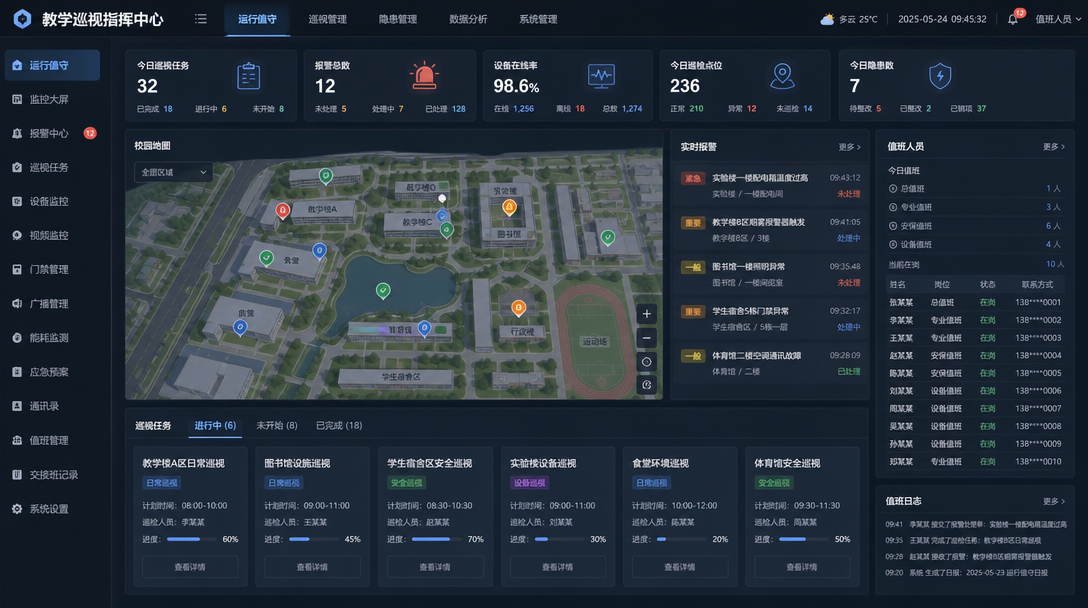Image resolution: width=1088 pixels, height=608 pixels.
Task: Click the map recenter target button
Action: [x=647, y=362]
